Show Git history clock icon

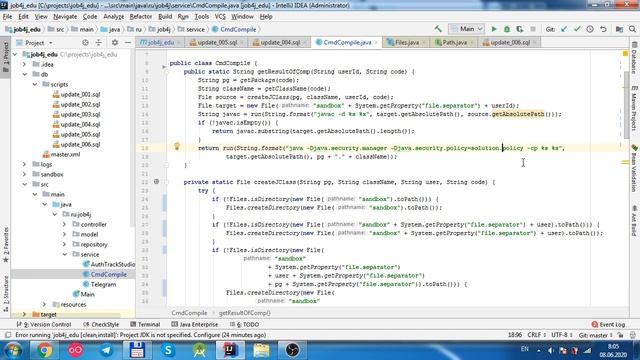click(590, 29)
